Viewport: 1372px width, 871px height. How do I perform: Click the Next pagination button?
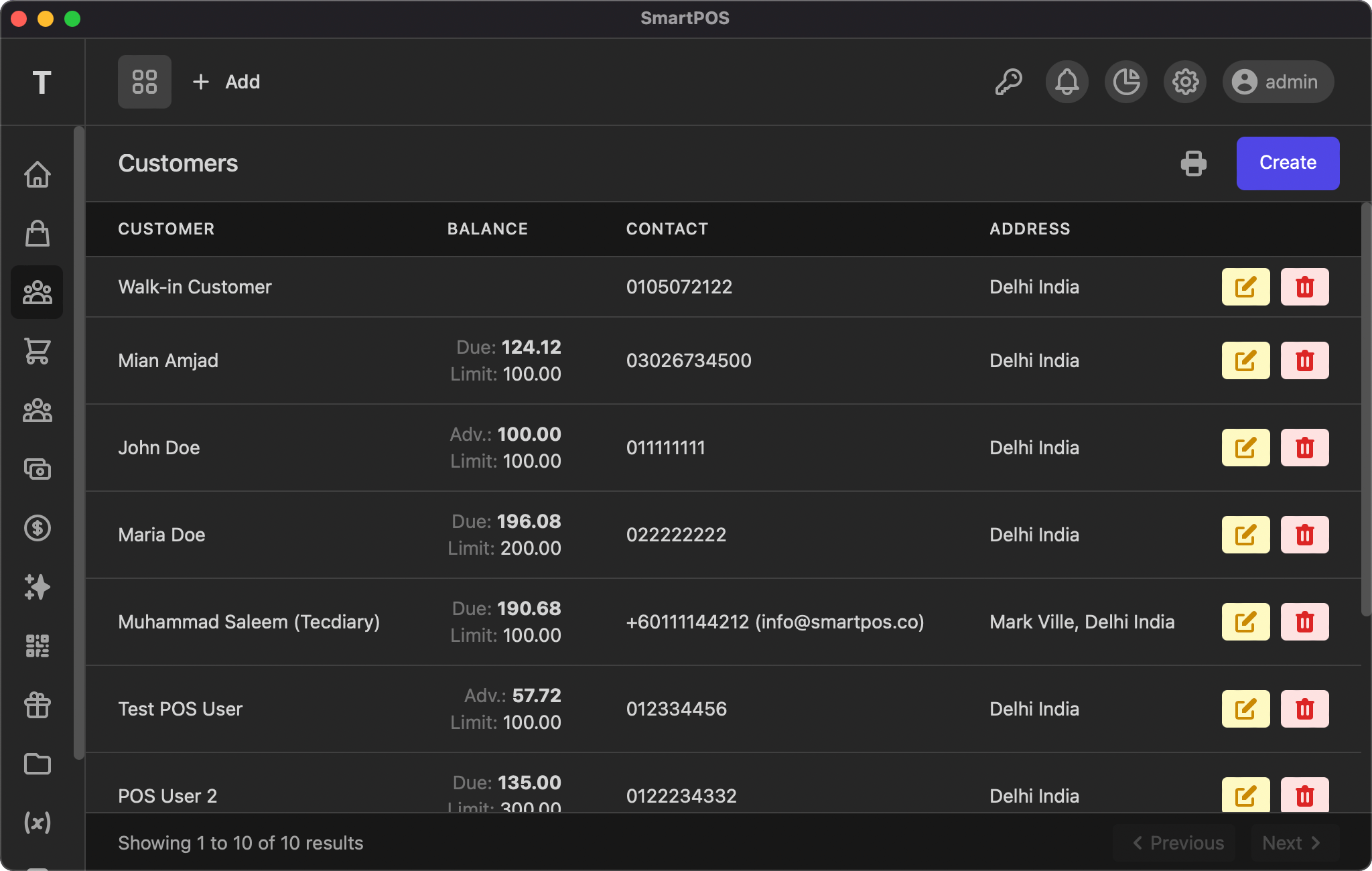coord(1294,843)
